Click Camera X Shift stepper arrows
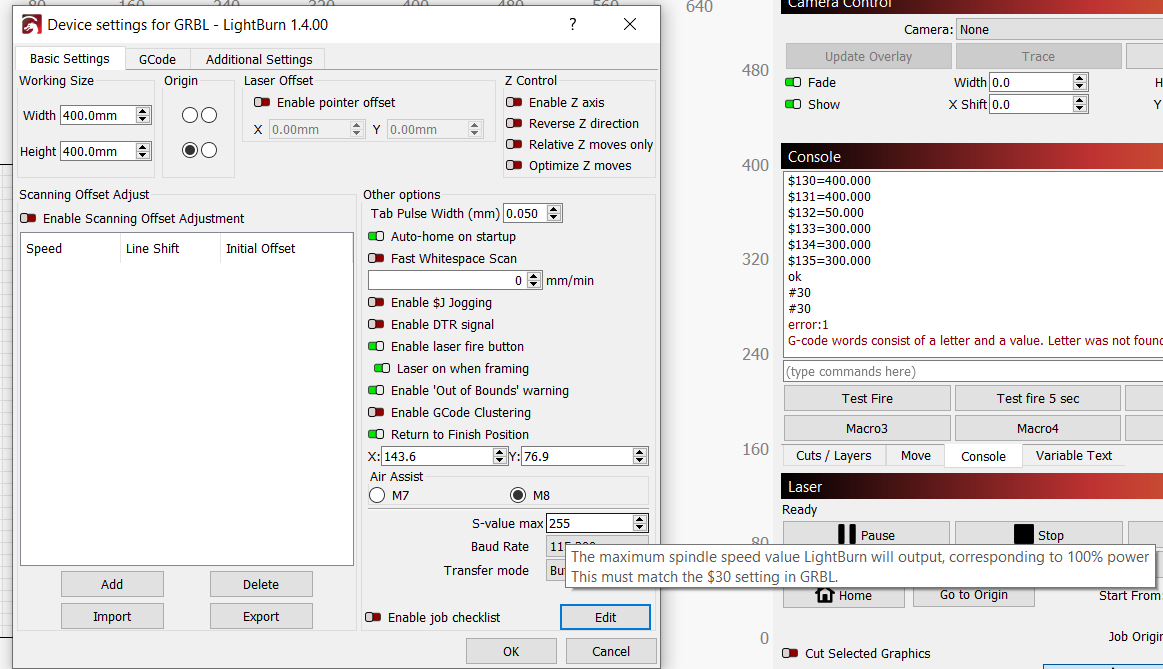Image resolution: width=1163 pixels, height=669 pixels. (1080, 105)
